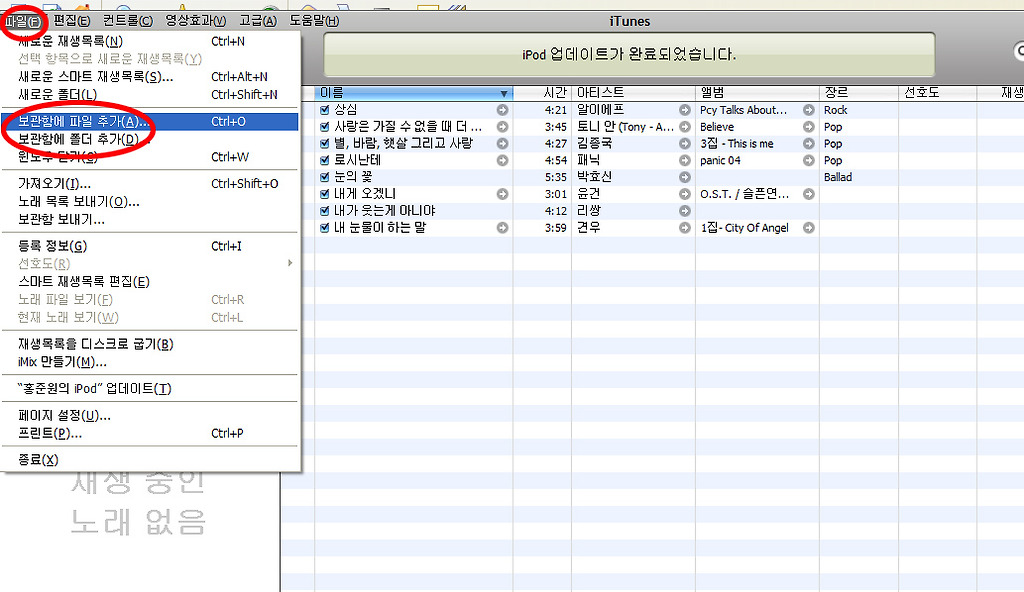1024x592 pixels.
Task: Click the arrow icon next to artist 박효신
Action: 685,177
